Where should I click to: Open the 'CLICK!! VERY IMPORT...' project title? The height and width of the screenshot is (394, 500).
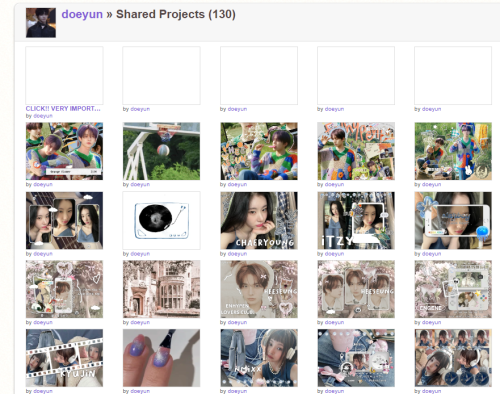(63, 108)
